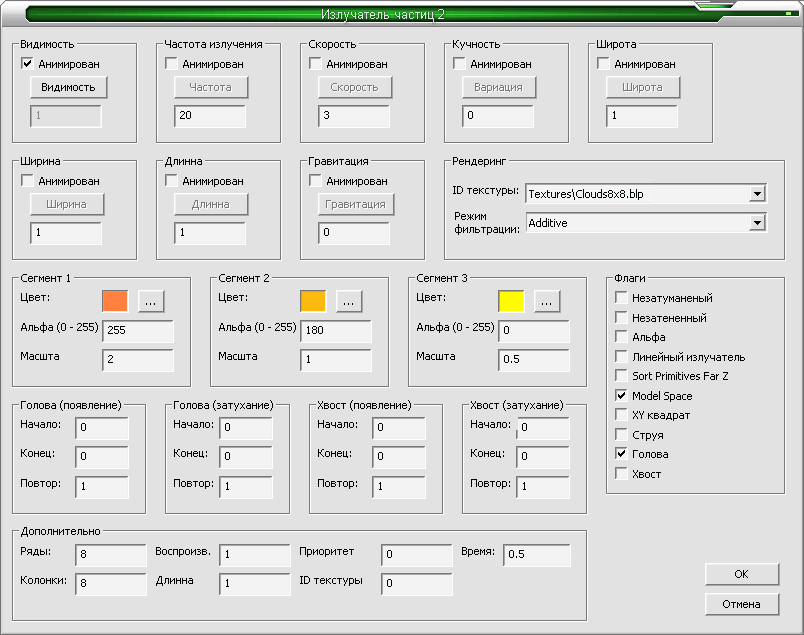The image size is (804, 635).
Task: Focus the Дополнительно Длинна field
Action: tap(255, 584)
